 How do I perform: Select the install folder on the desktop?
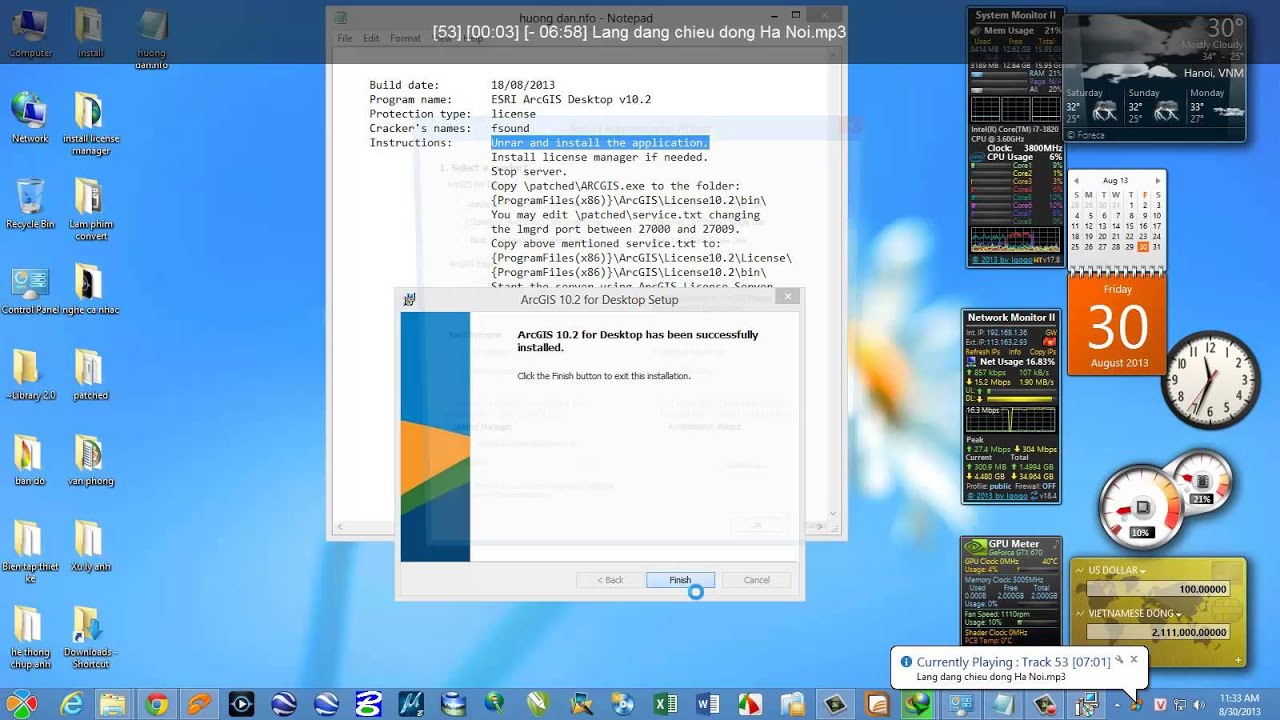pyautogui.click(x=90, y=34)
